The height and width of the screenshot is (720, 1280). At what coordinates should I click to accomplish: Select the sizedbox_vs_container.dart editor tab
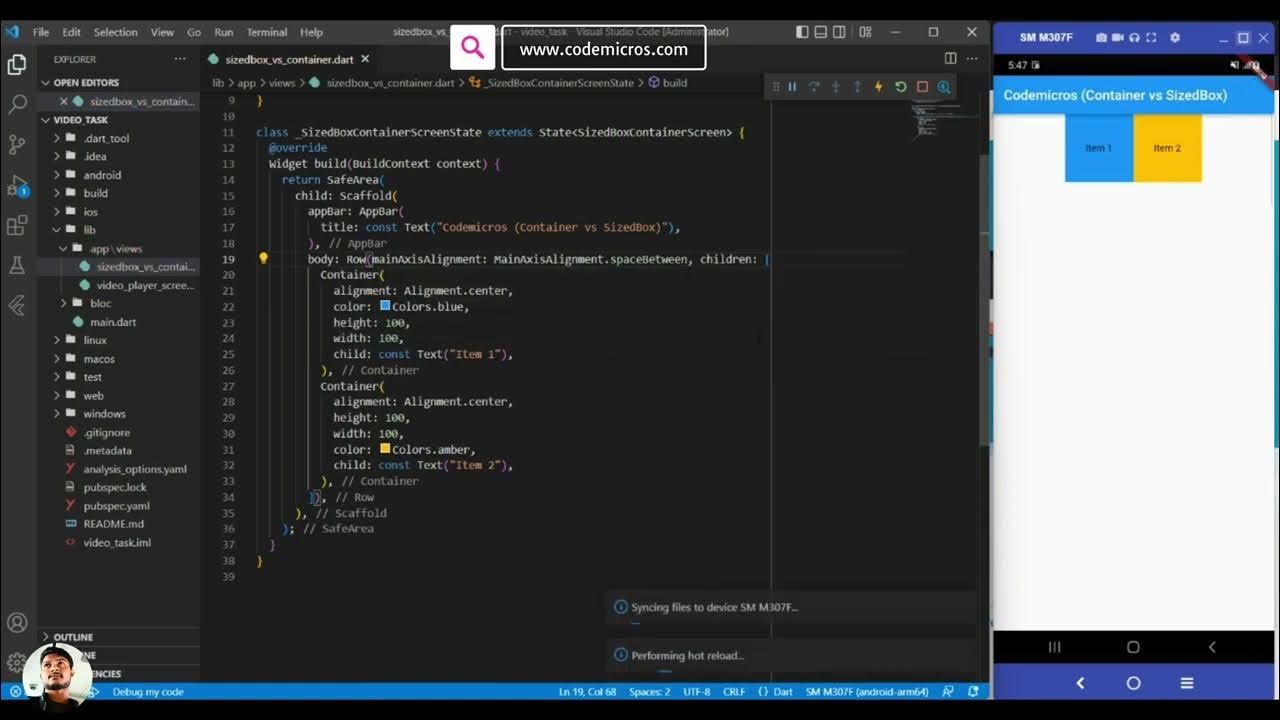pyautogui.click(x=290, y=59)
